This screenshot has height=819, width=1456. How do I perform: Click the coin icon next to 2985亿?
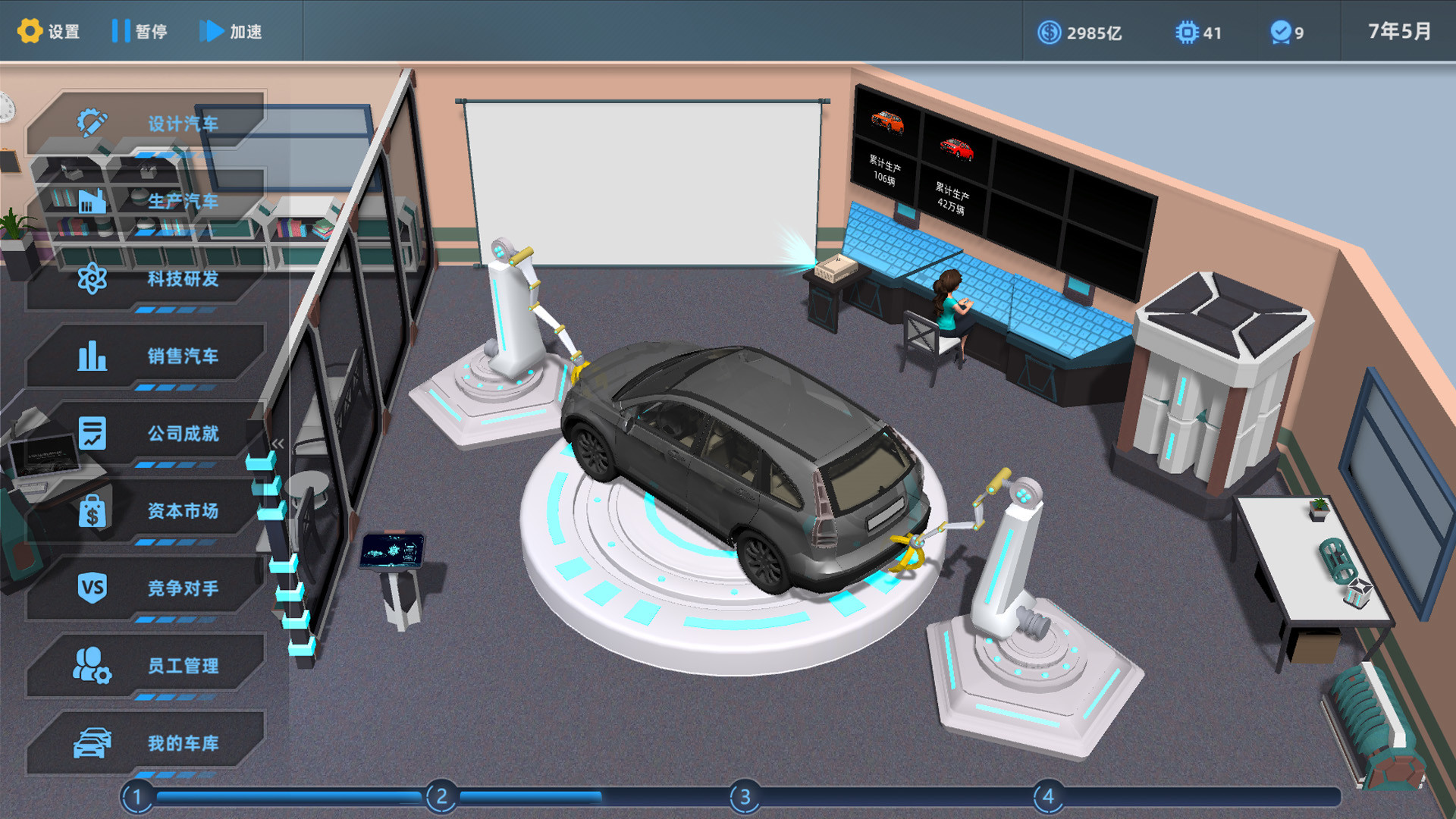[x=1047, y=33]
